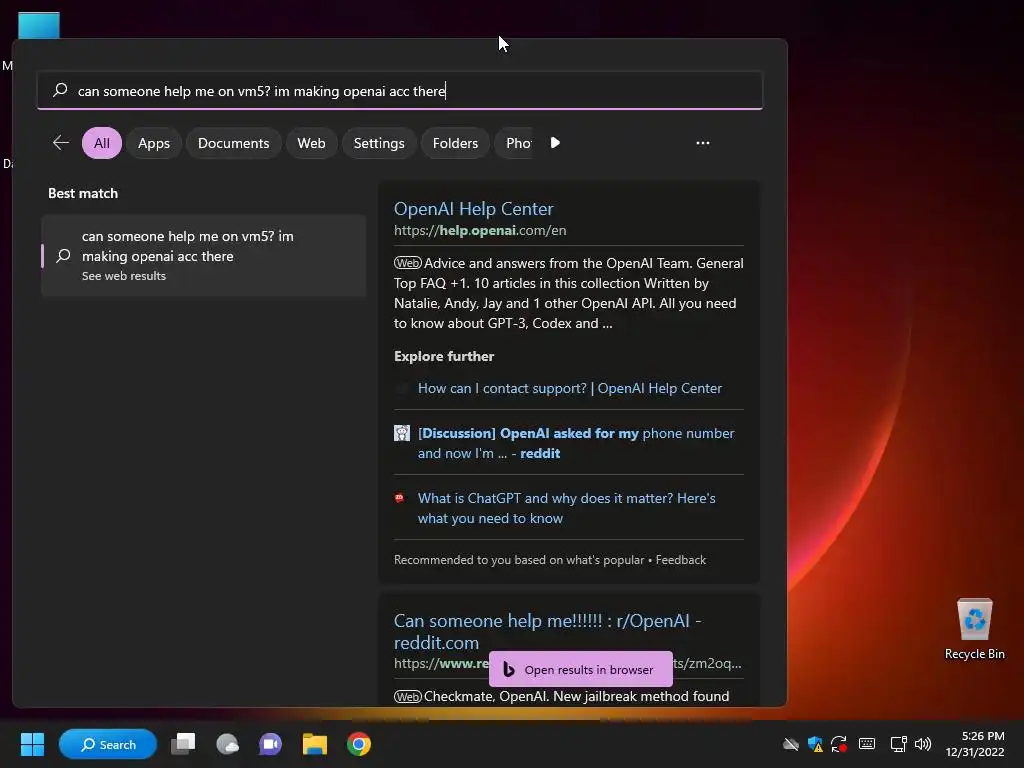This screenshot has height=768, width=1024.
Task: Open the OpenAI Help Center title link
Action: [473, 209]
